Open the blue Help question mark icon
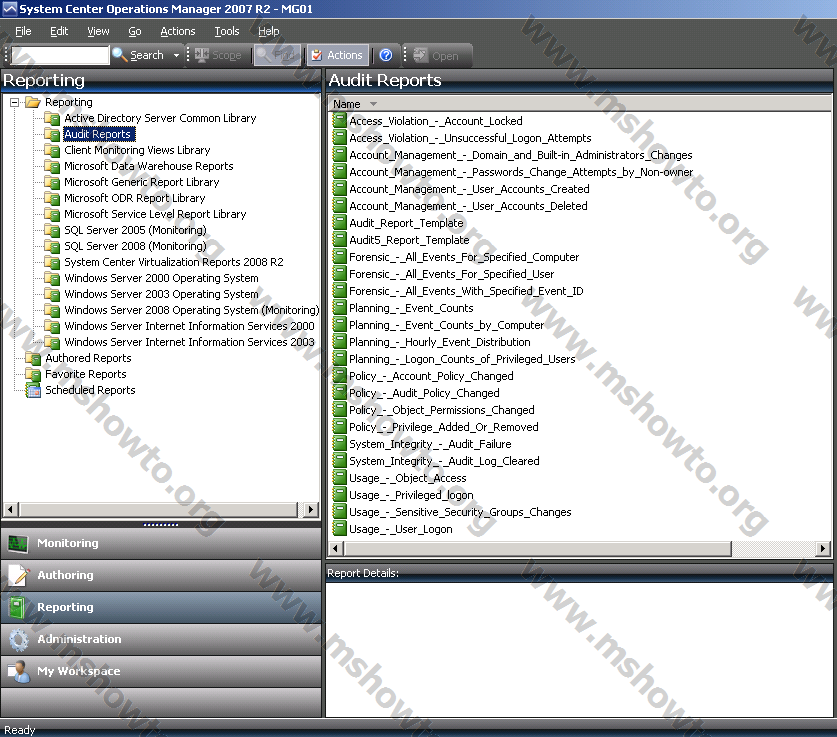The image size is (837, 737). [x=385, y=55]
